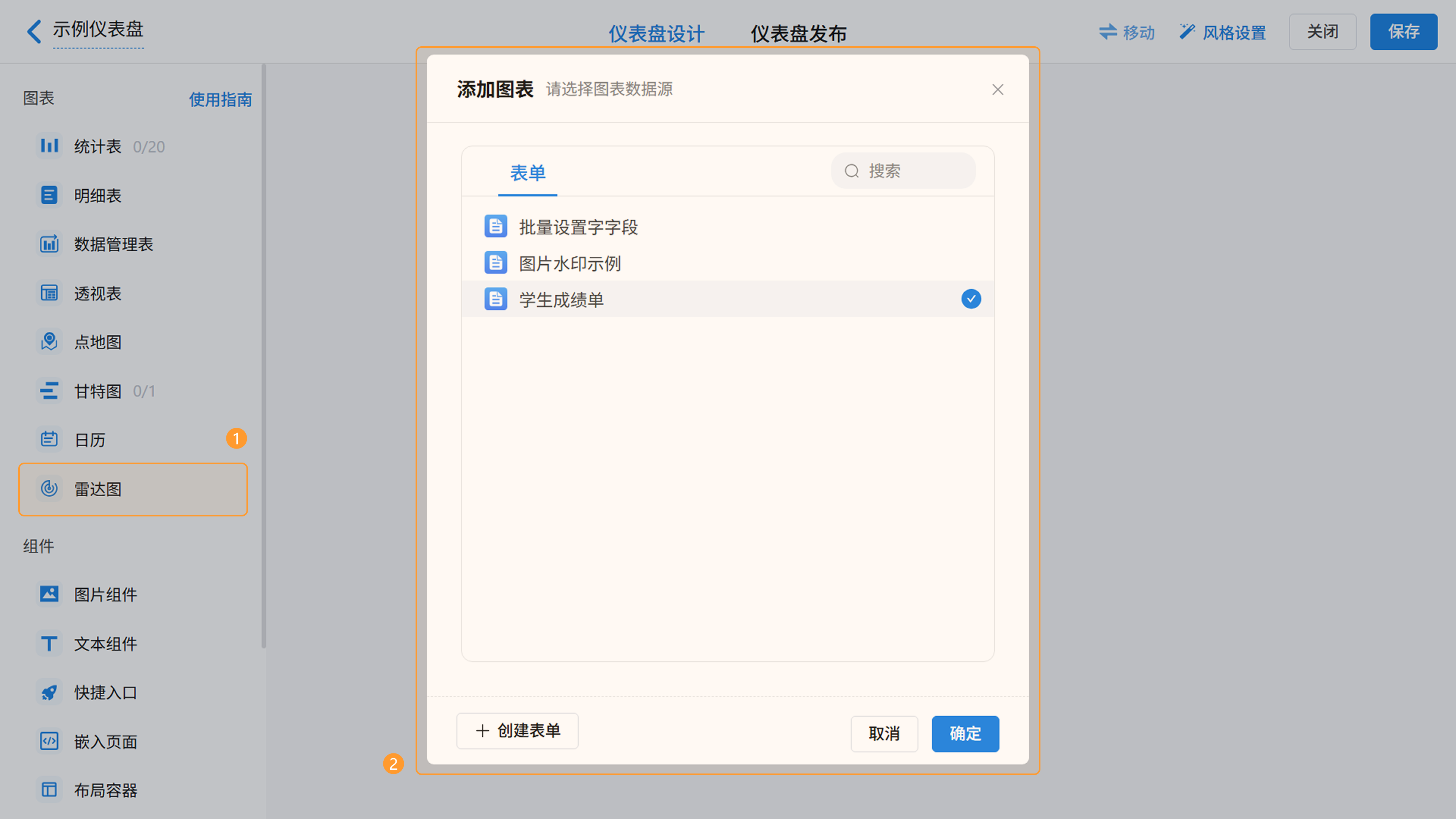Click the 搜索 search field
The width and height of the screenshot is (1456, 819).
[910, 171]
